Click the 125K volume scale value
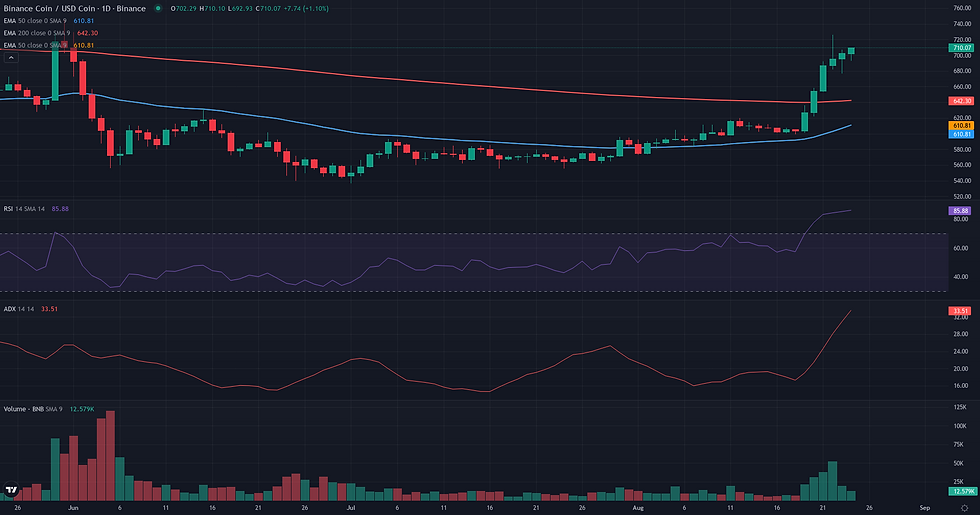This screenshot has height=515, width=980. (959, 408)
